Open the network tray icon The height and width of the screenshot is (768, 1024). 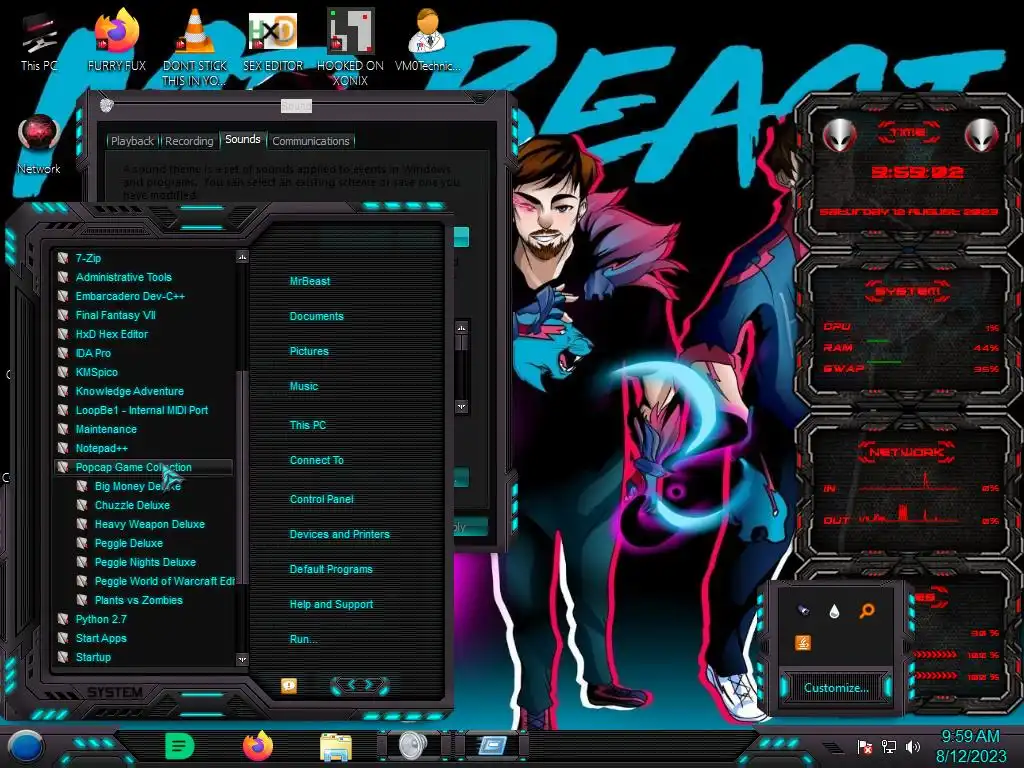coord(888,746)
